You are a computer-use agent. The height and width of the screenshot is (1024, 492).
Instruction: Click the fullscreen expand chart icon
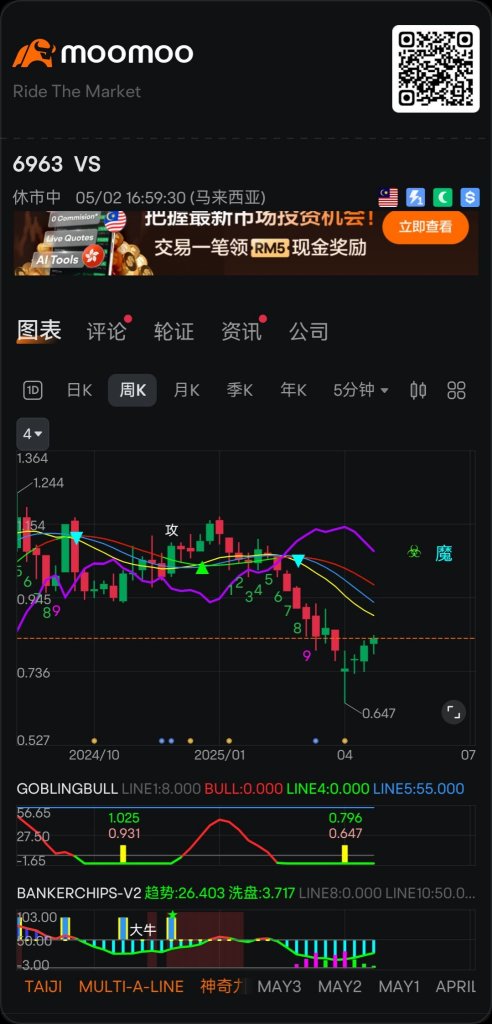tap(453, 712)
